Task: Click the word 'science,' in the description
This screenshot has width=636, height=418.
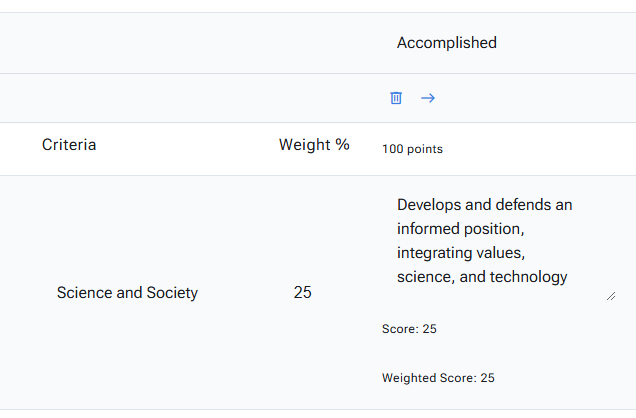Action: [x=424, y=277]
